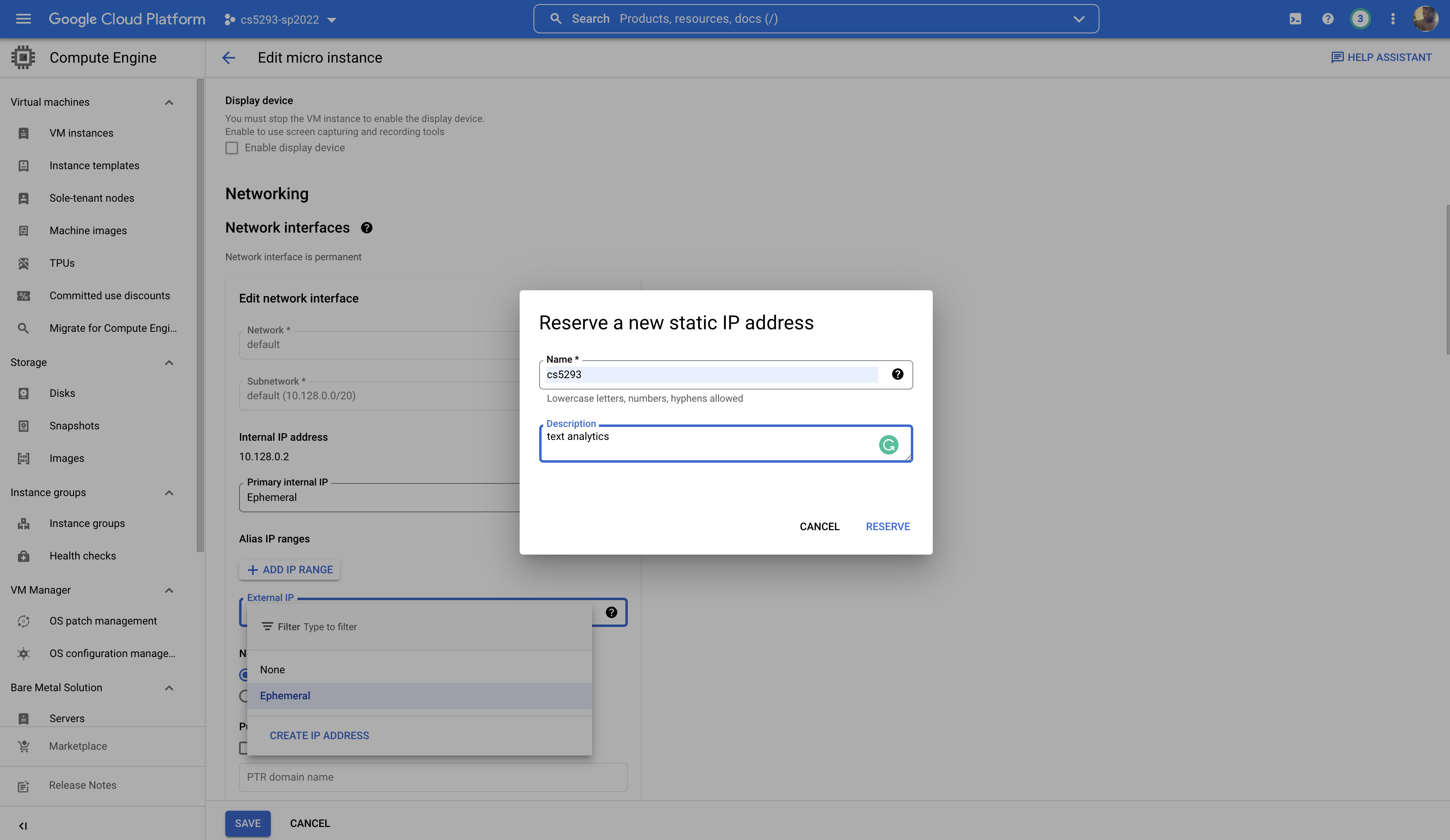Expand the search bar dropdown arrow
The height and width of the screenshot is (840, 1450).
pyautogui.click(x=1078, y=19)
